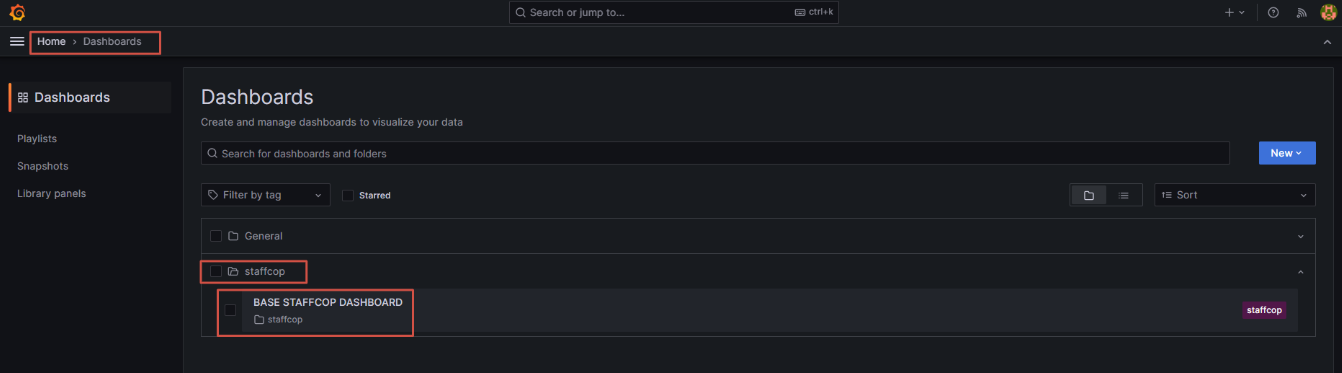The width and height of the screenshot is (1342, 373).
Task: Expand the General folder chevron
Action: [x=1300, y=237]
